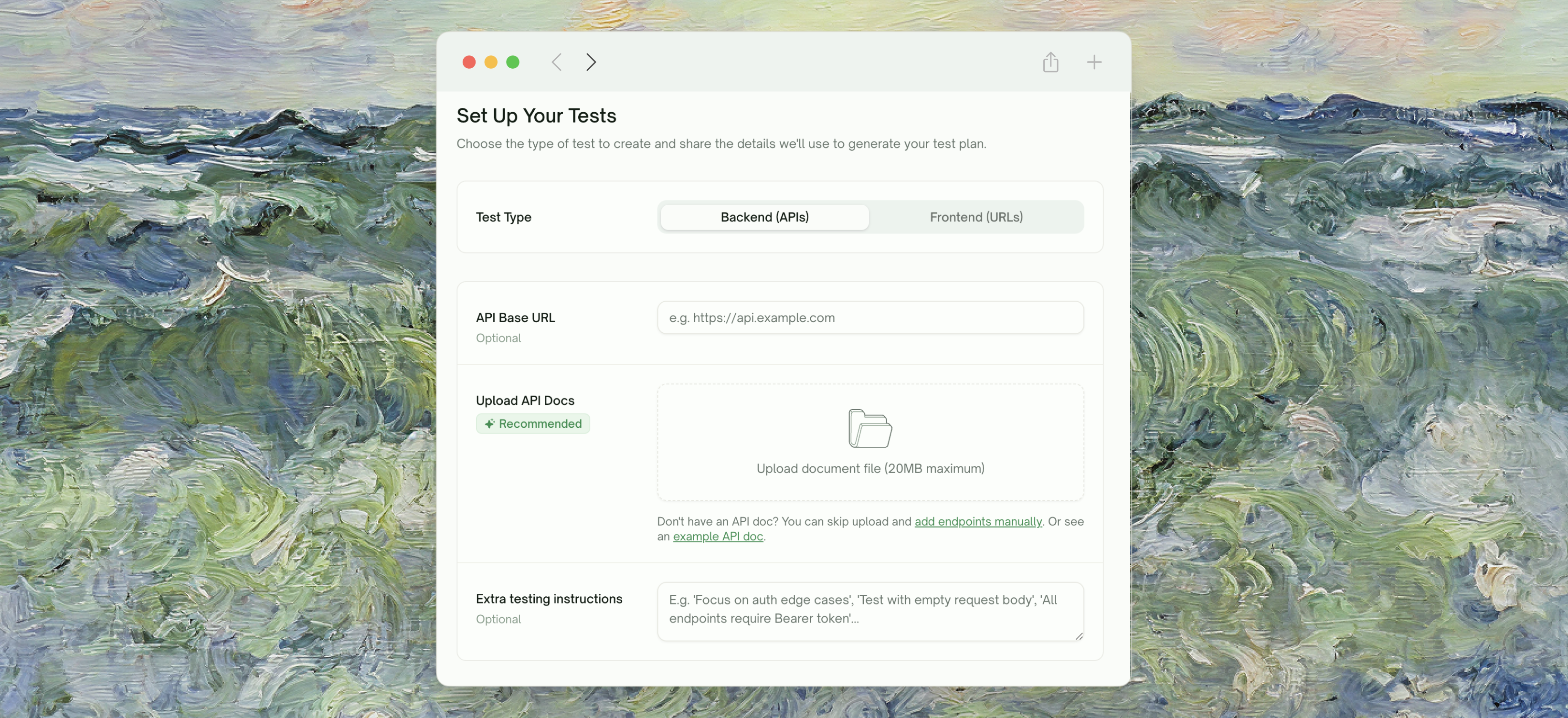The width and height of the screenshot is (1568, 718).
Task: Click the API Base URL label
Action: 515,317
